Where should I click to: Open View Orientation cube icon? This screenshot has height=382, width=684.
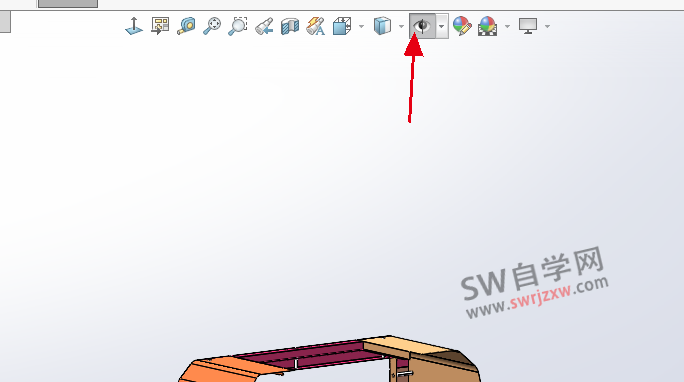click(x=342, y=26)
